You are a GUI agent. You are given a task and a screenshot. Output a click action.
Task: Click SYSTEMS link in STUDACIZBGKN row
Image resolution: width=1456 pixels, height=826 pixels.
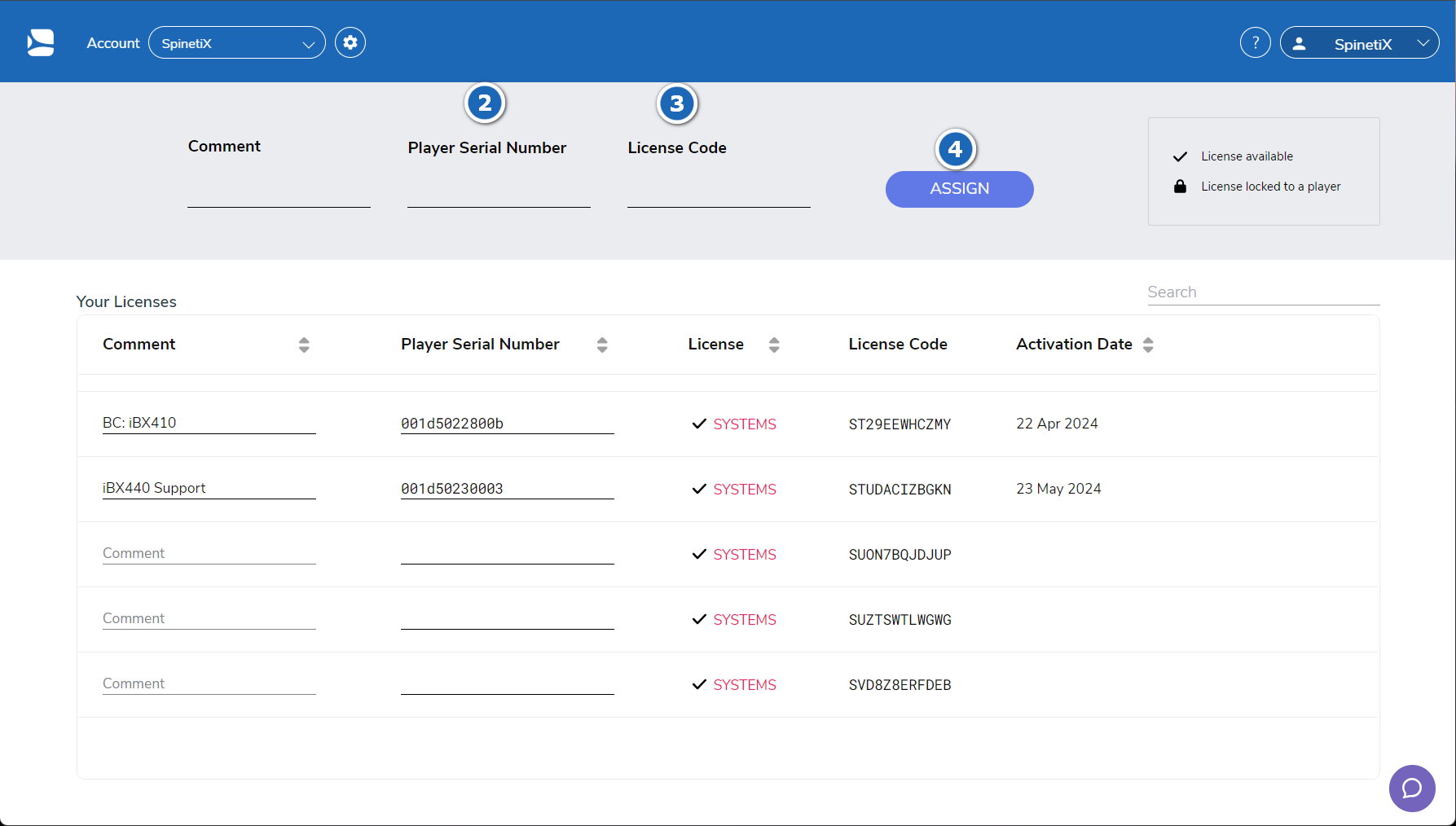point(745,490)
